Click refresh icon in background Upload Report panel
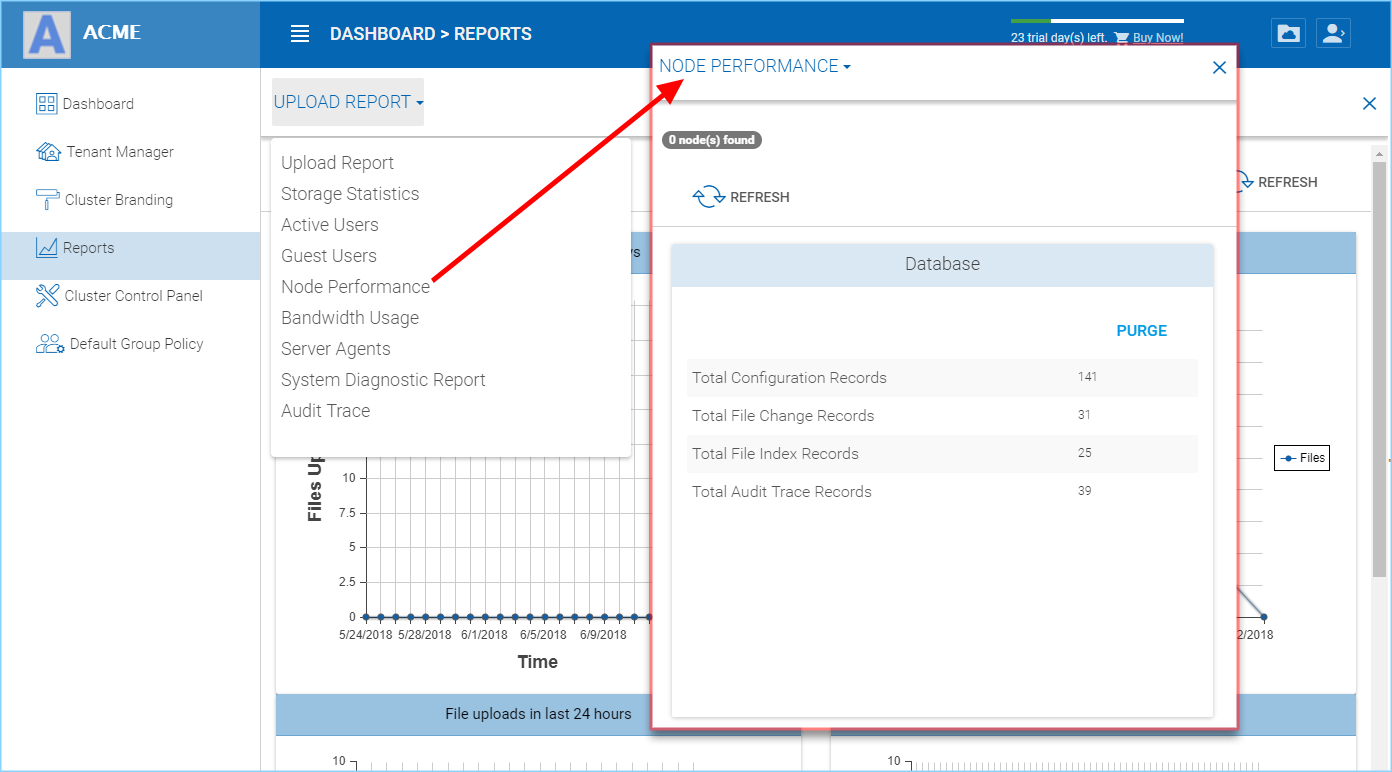Screen dimensions: 1392x772 pyautogui.click(x=1244, y=182)
